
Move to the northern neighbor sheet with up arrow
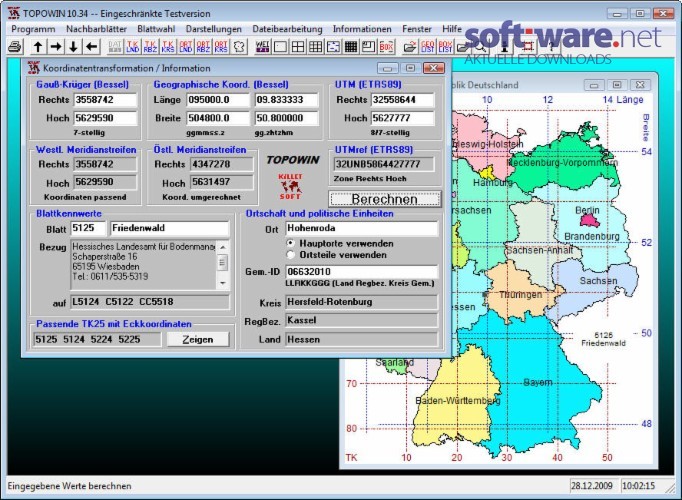click(38, 47)
